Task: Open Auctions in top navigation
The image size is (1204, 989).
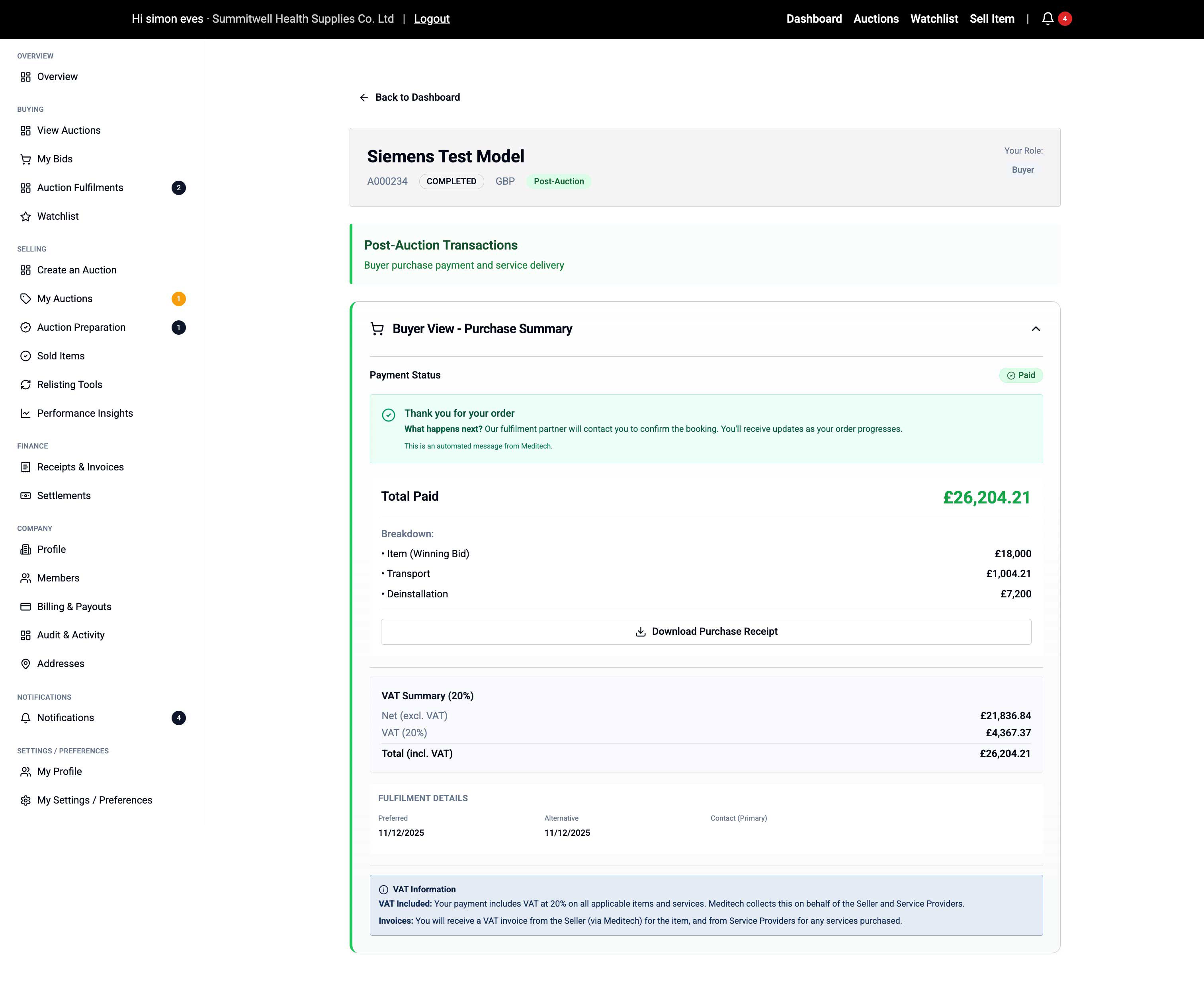Action: pyautogui.click(x=876, y=19)
